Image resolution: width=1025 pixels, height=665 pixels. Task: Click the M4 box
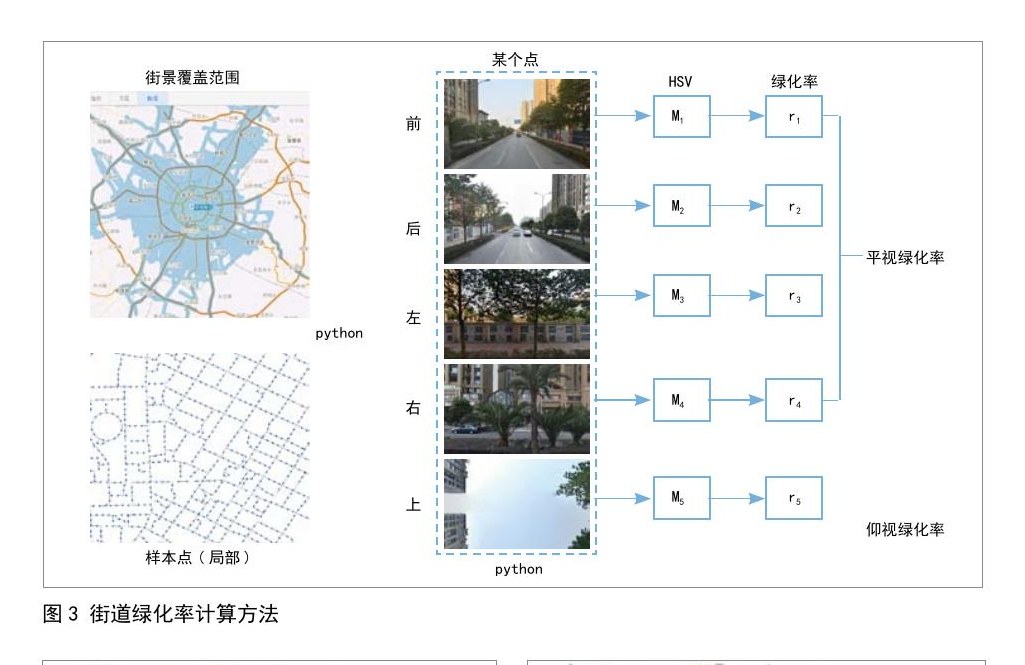[x=682, y=400]
